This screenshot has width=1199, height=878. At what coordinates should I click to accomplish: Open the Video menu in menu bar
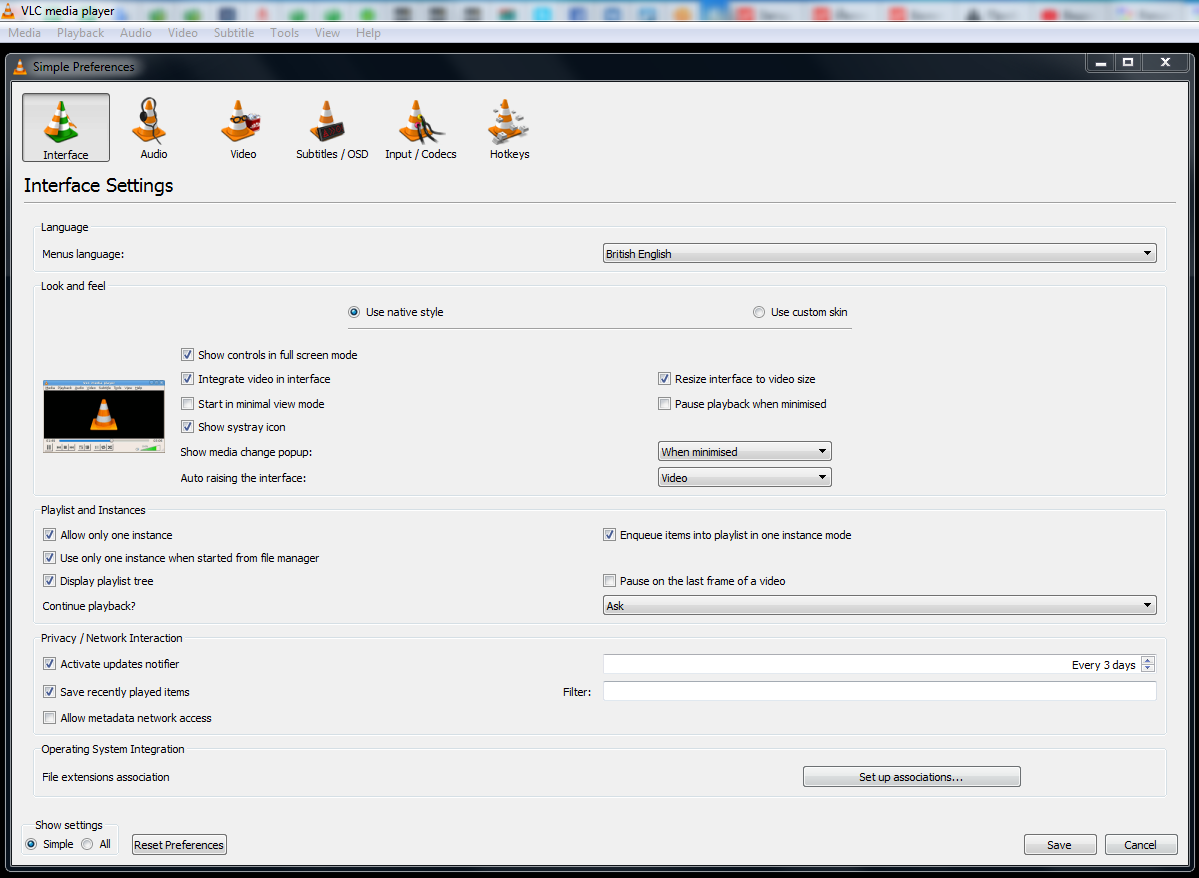[x=183, y=33]
